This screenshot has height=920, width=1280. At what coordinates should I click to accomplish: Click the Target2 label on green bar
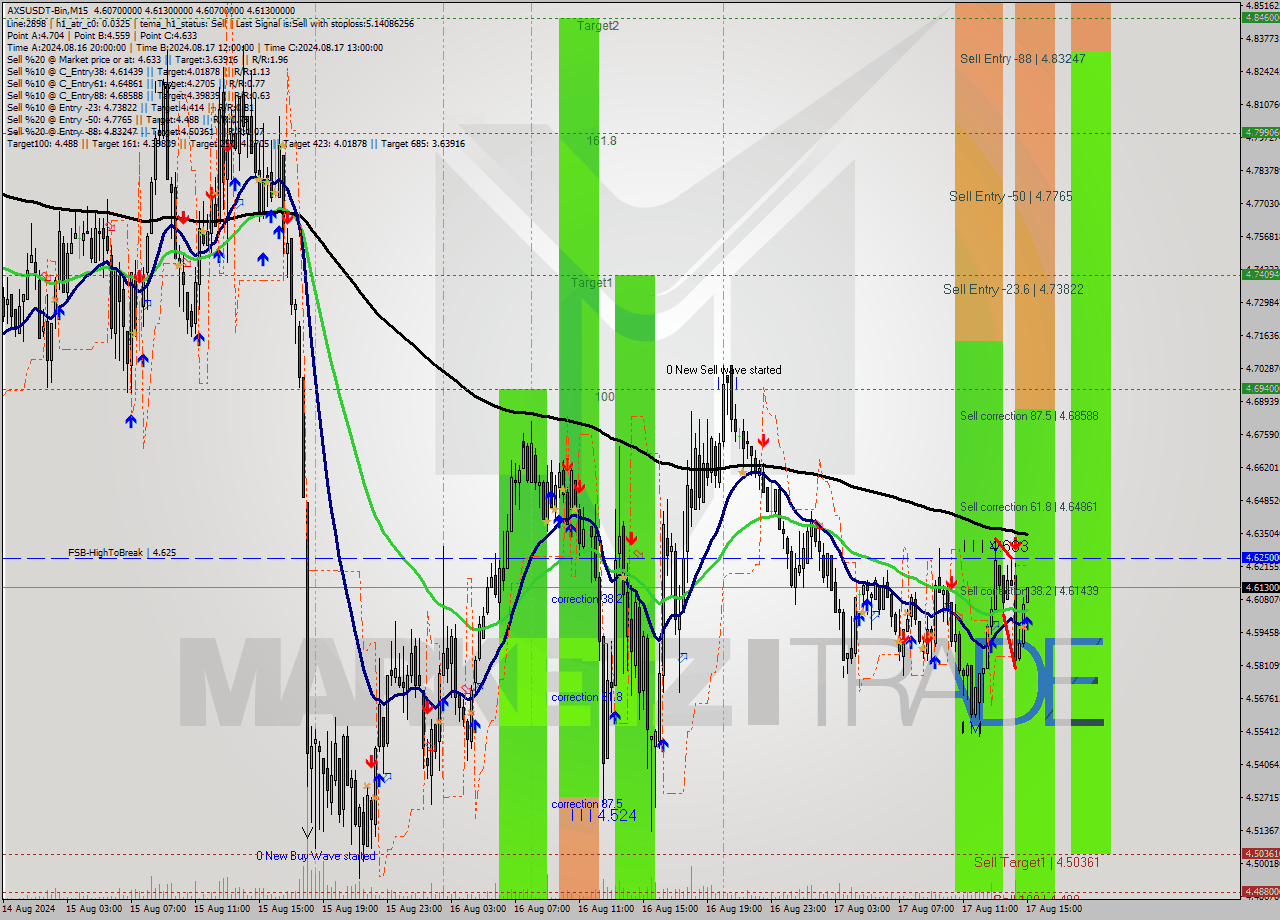[x=598, y=26]
